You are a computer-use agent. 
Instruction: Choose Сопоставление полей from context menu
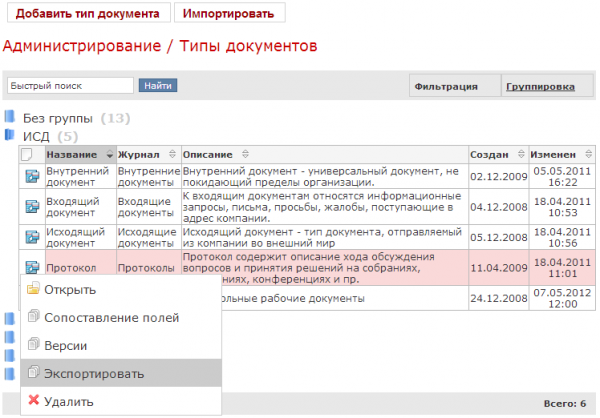(x=121, y=317)
